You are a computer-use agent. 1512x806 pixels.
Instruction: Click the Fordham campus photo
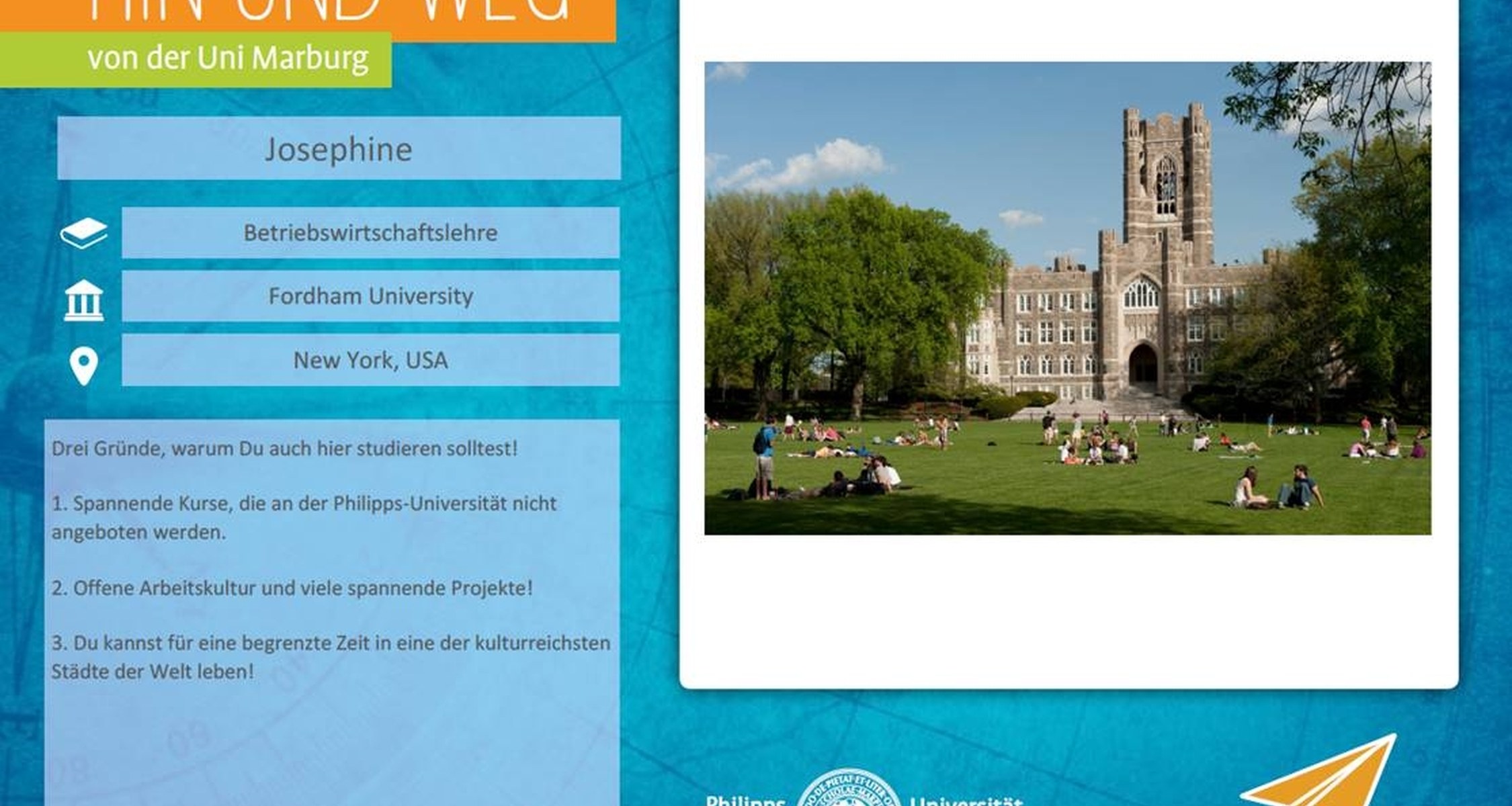(x=1068, y=298)
